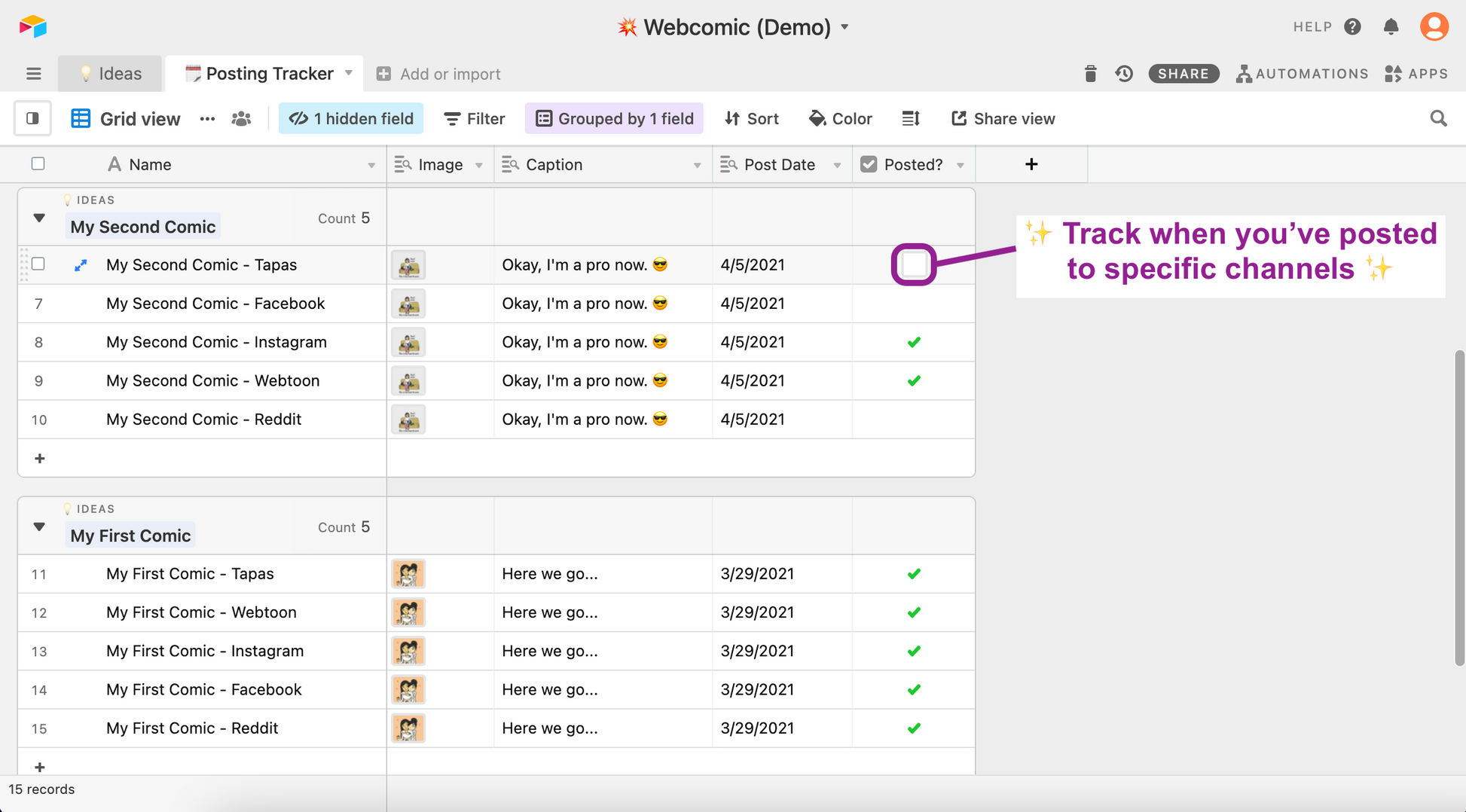Open image thumbnail for First Comic - Webtoon
This screenshot has height=812, width=1466.
408,612
